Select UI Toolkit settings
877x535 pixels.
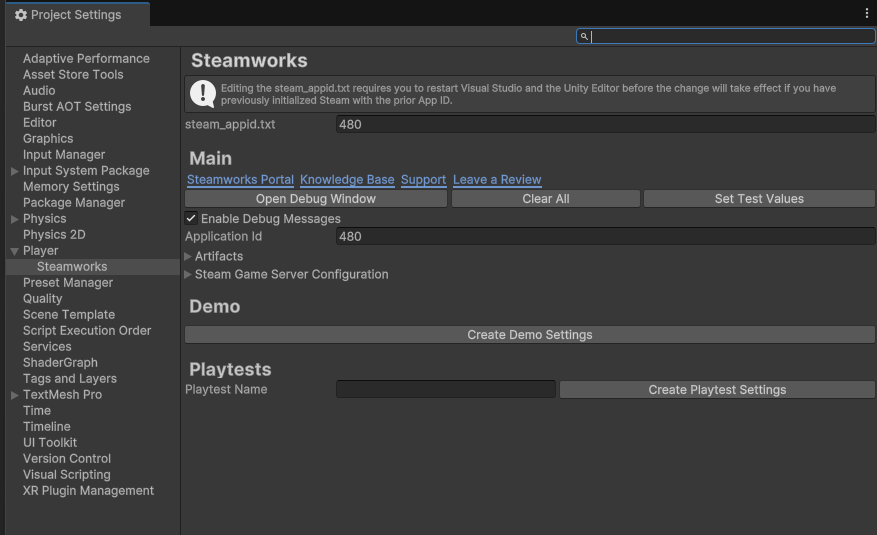pyautogui.click(x=50, y=443)
